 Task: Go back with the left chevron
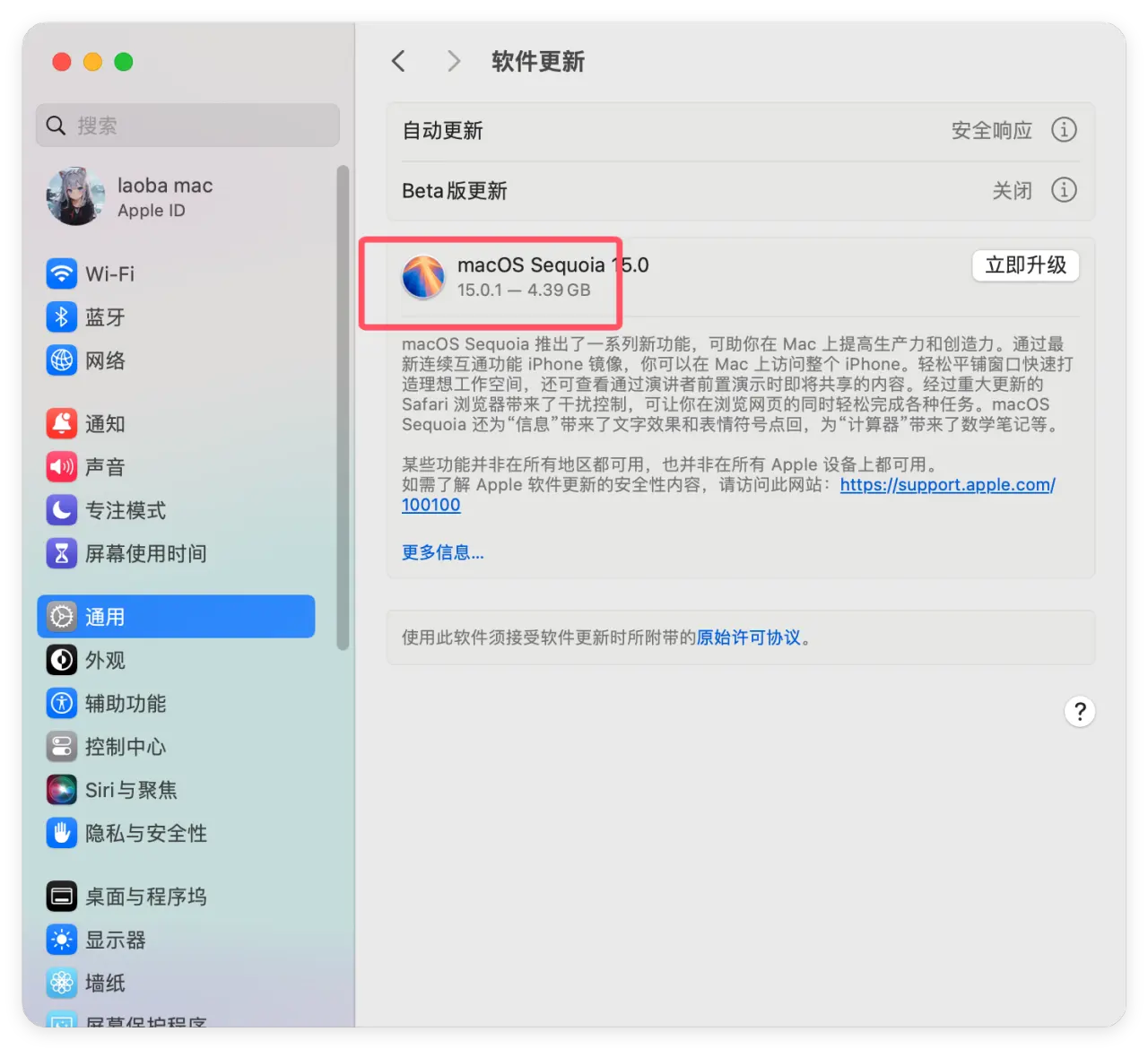coord(399,61)
